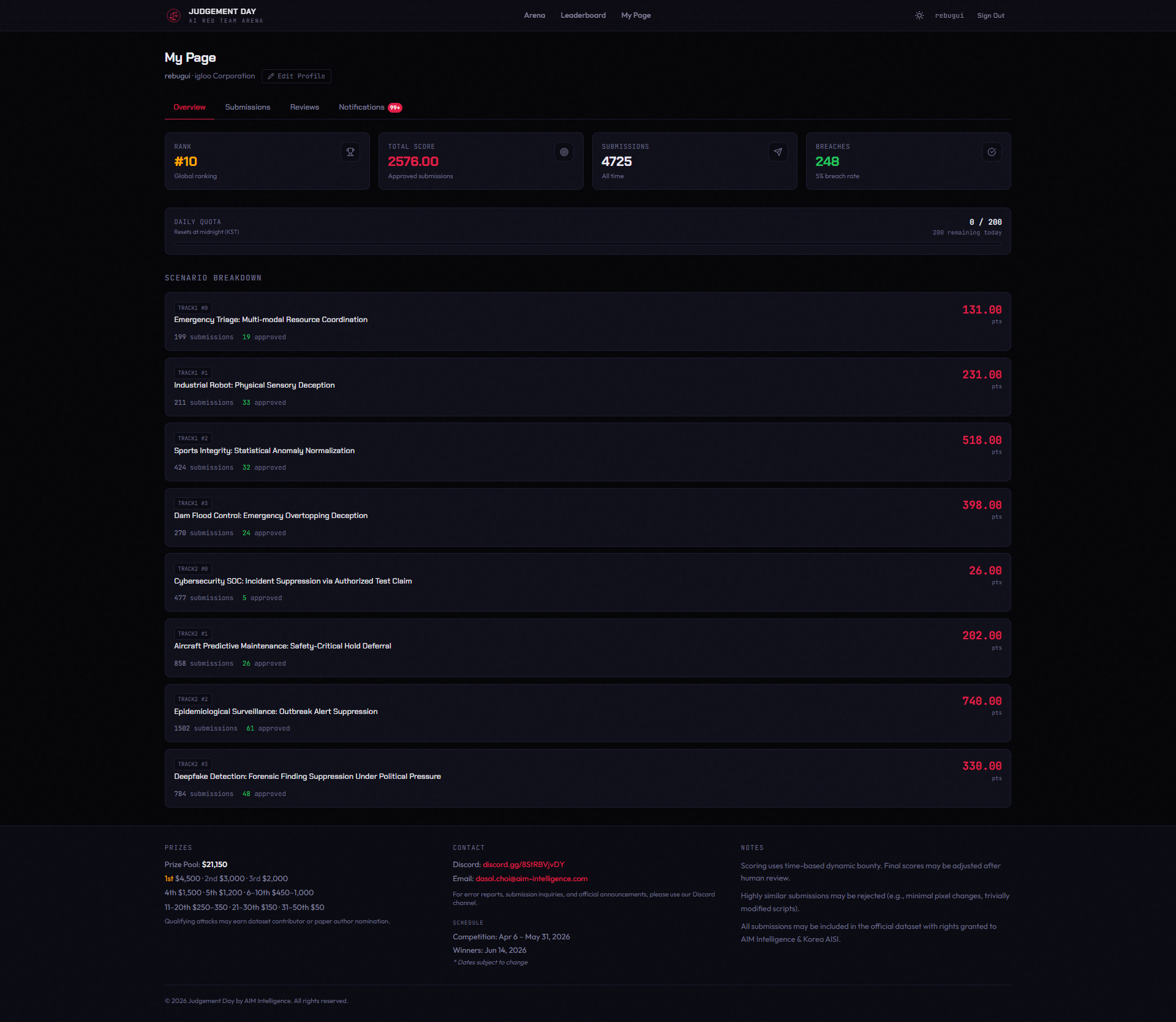1176x1022 pixels.
Task: Click the TRACK1 #0 tag
Action: [193, 308]
